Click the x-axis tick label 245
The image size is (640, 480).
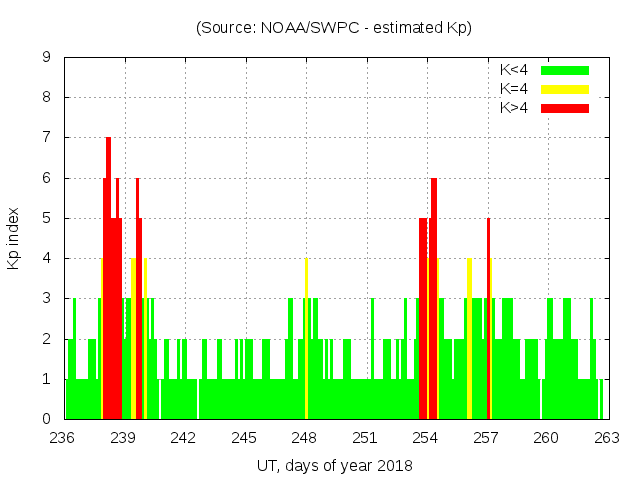pyautogui.click(x=244, y=438)
